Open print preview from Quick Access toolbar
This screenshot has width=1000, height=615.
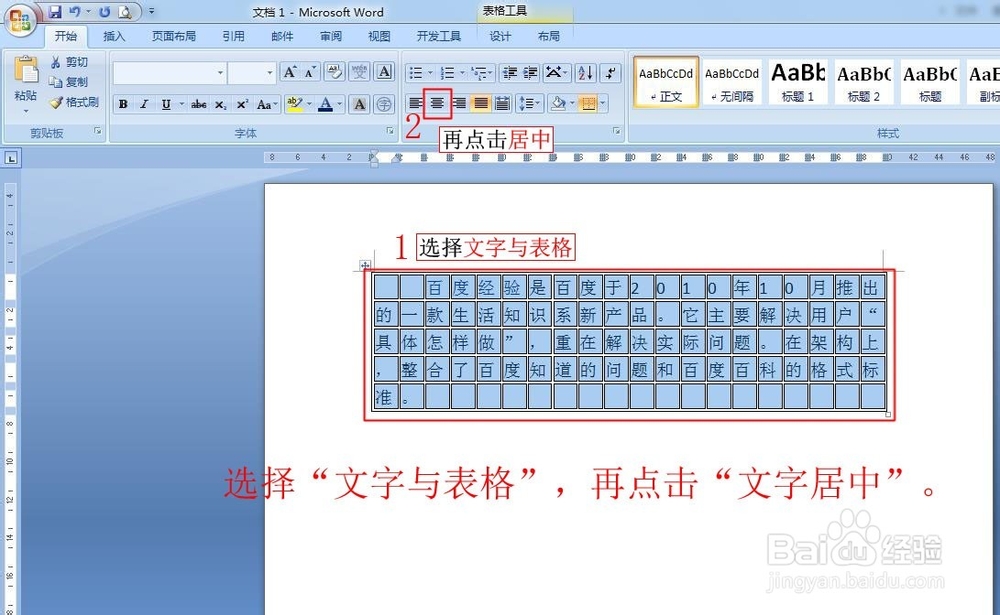(x=125, y=11)
